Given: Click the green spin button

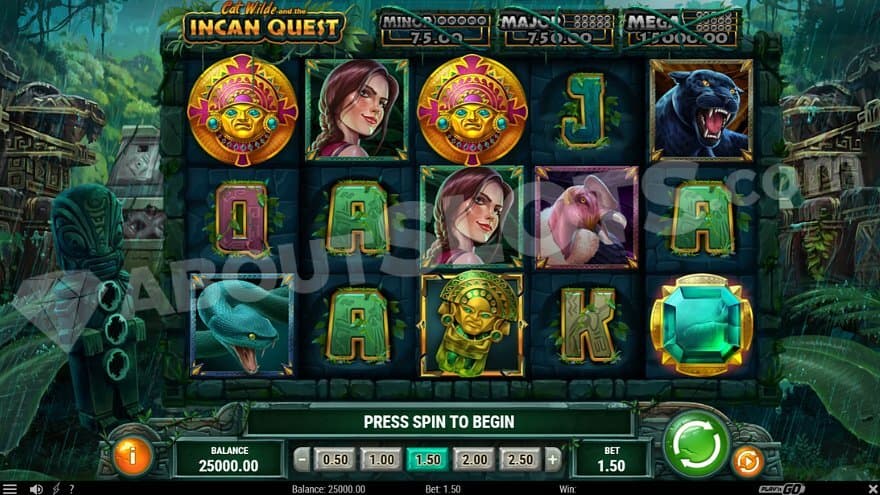Looking at the screenshot, I should point(696,444).
